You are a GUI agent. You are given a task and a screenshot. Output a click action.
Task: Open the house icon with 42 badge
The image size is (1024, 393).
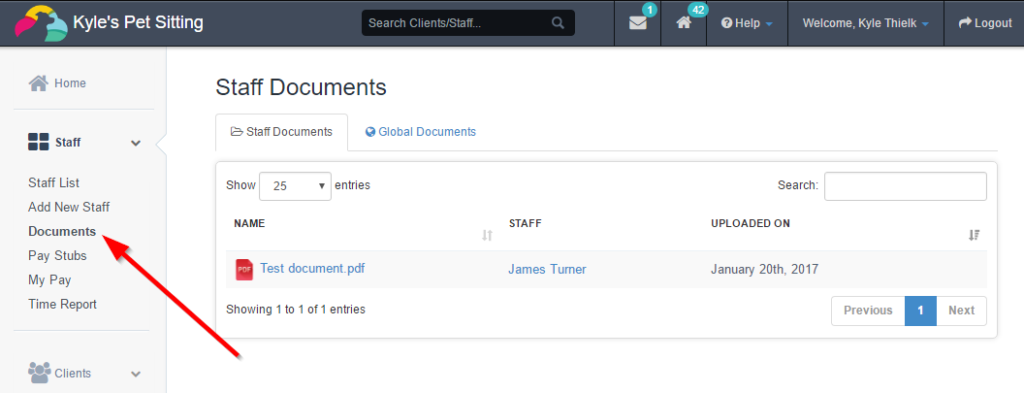(683, 23)
